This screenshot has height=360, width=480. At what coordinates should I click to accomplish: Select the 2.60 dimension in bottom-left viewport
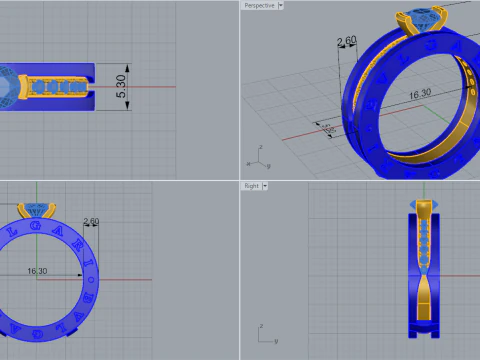pyautogui.click(x=91, y=221)
